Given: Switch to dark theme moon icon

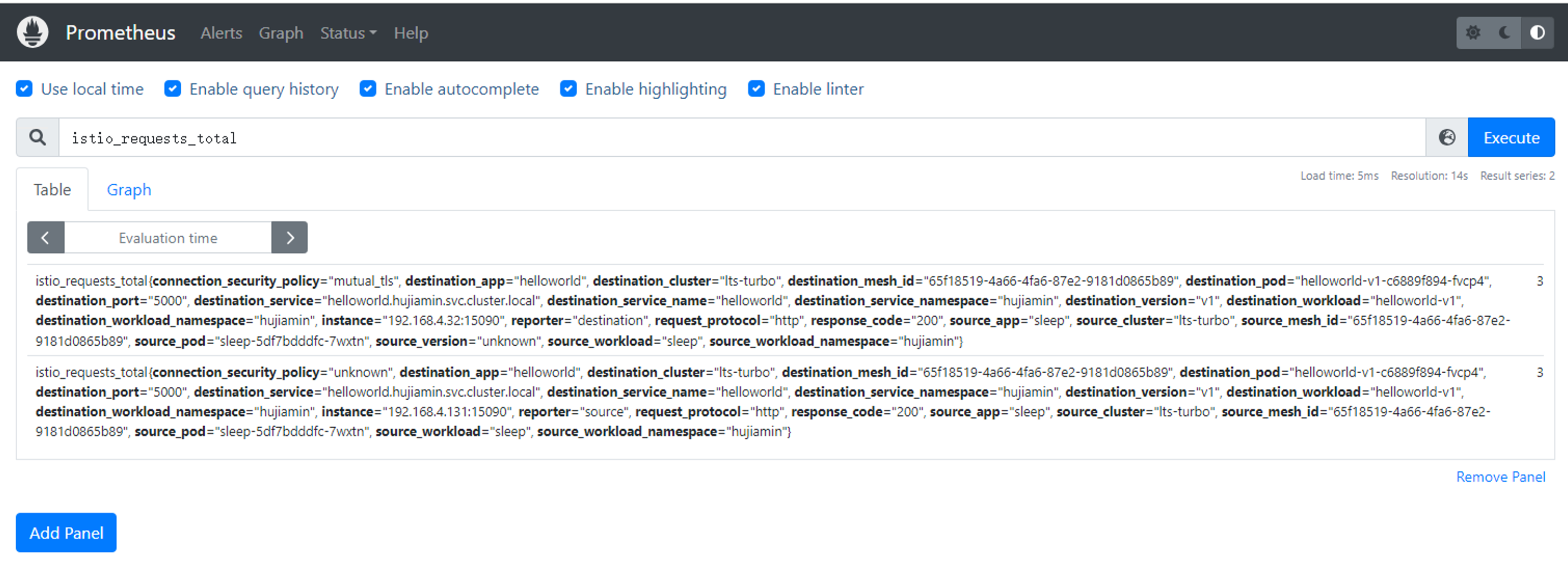Looking at the screenshot, I should 1505,32.
